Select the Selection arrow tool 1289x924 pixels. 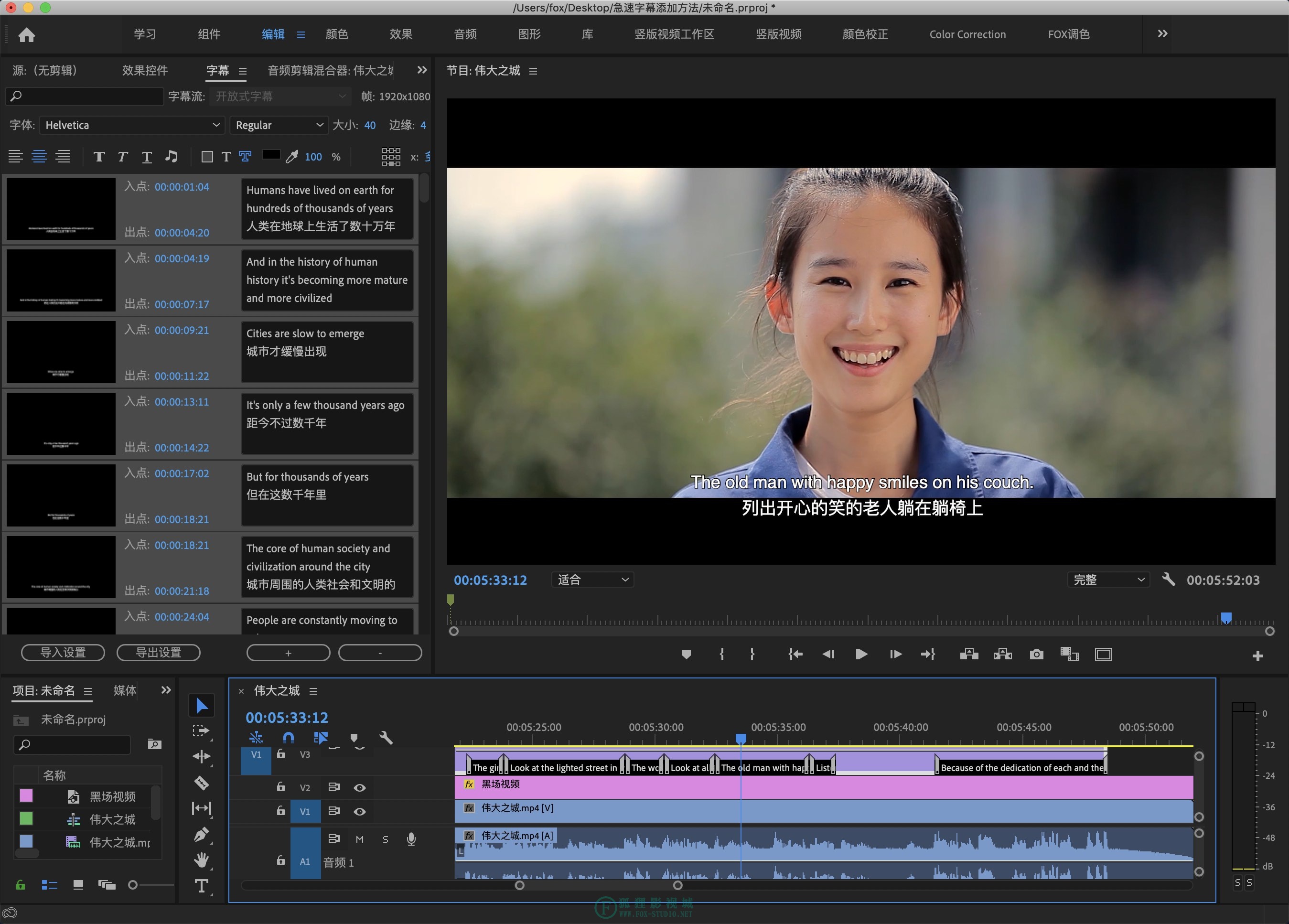[x=202, y=706]
